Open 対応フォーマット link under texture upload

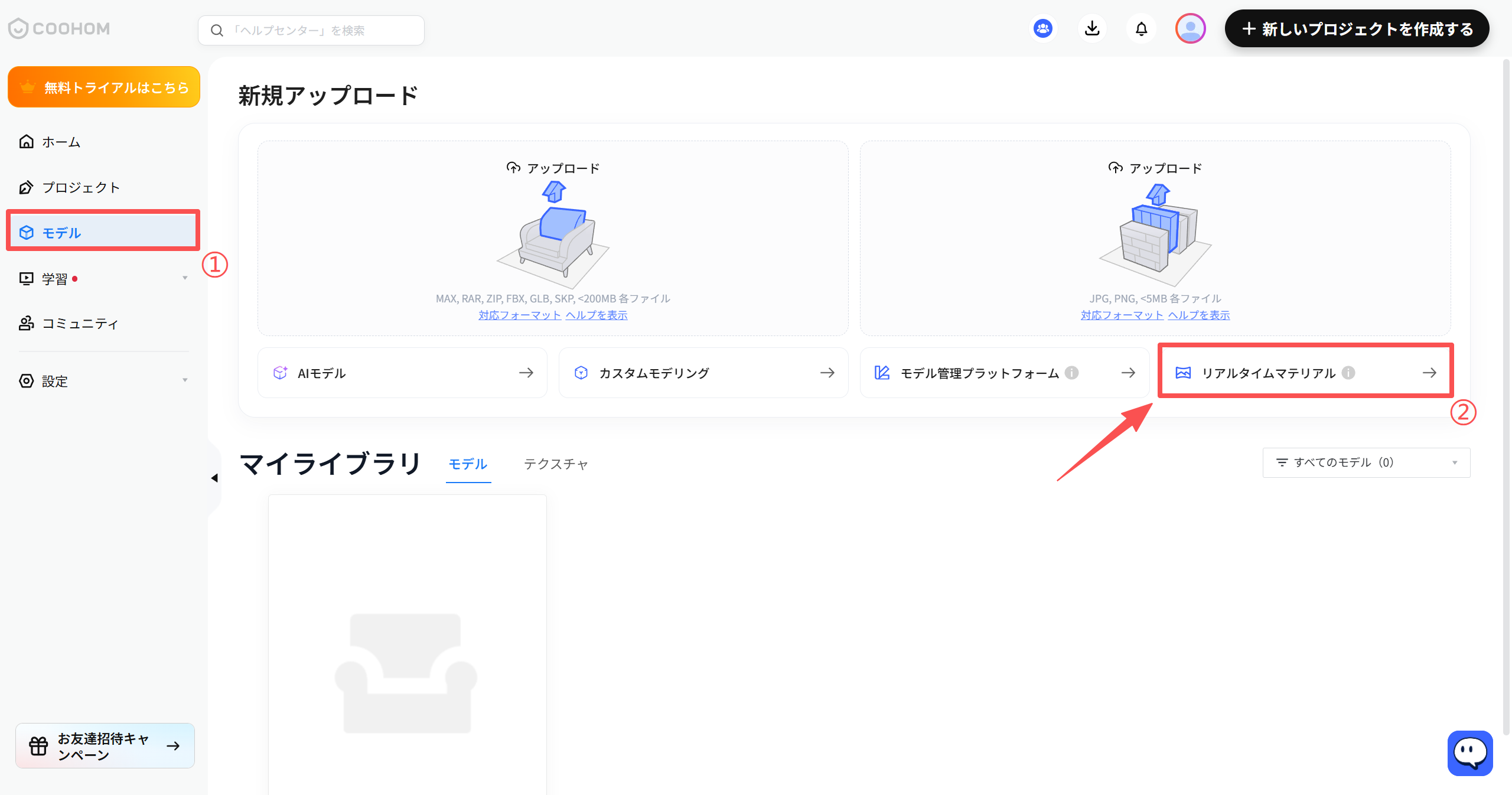1122,315
